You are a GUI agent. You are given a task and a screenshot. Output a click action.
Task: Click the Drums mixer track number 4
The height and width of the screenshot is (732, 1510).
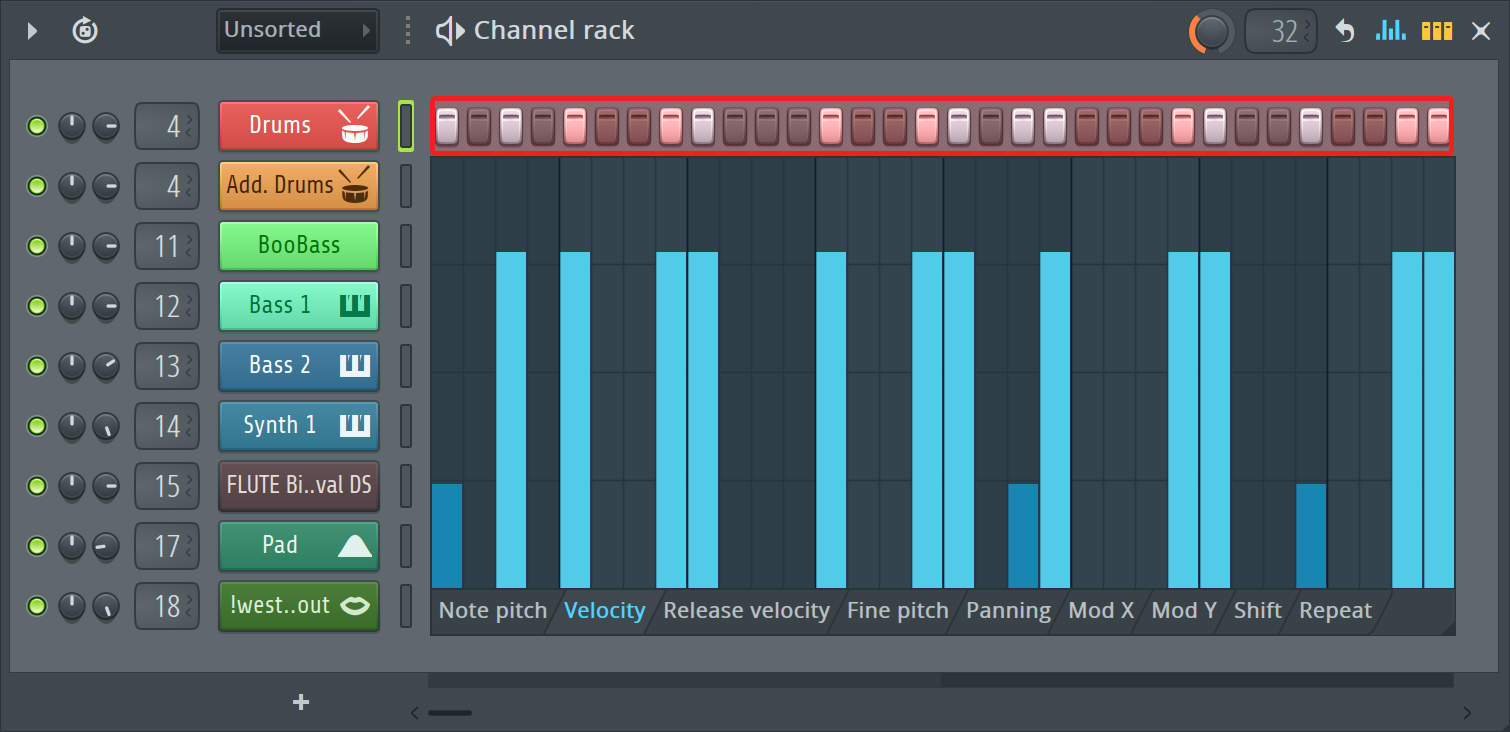click(x=166, y=127)
